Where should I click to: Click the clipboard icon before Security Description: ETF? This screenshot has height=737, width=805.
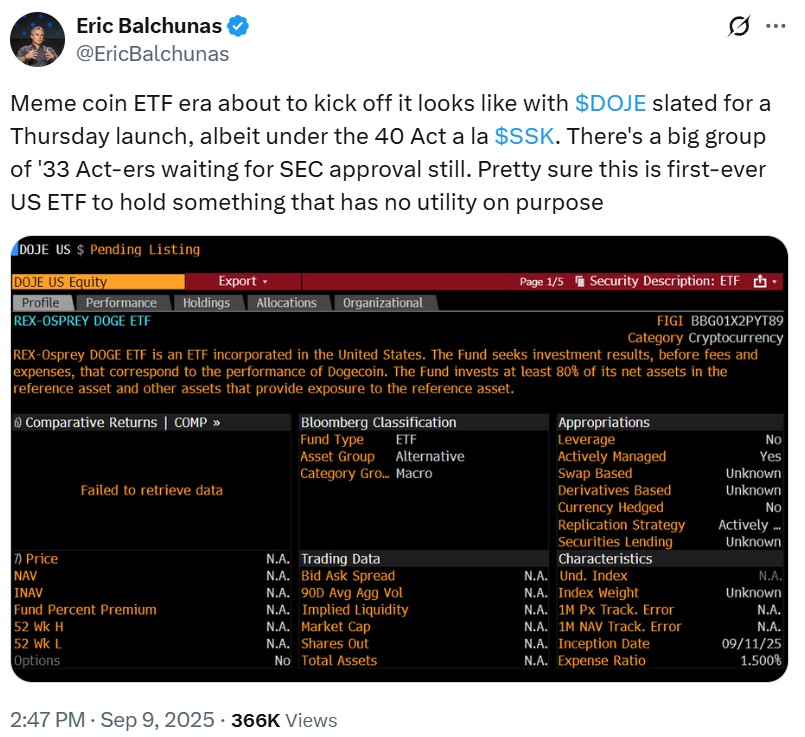(x=579, y=282)
